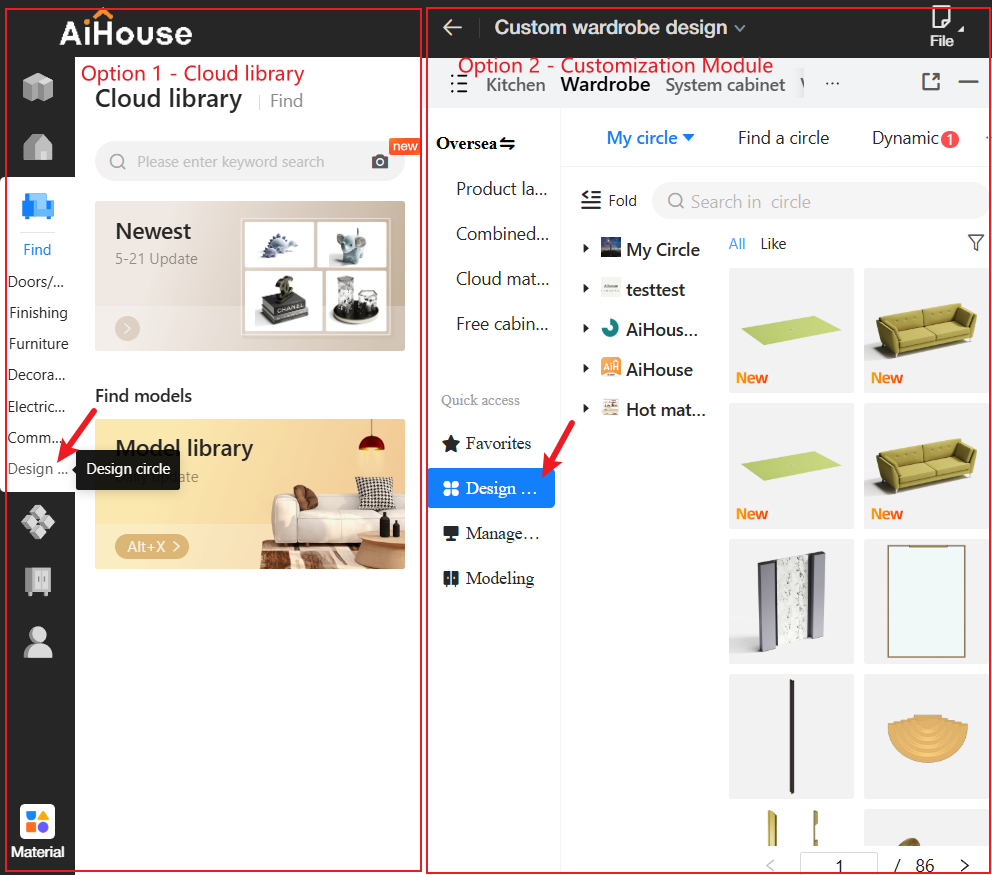Open the Electric... category
Screen dimensions: 992x875
[37, 406]
